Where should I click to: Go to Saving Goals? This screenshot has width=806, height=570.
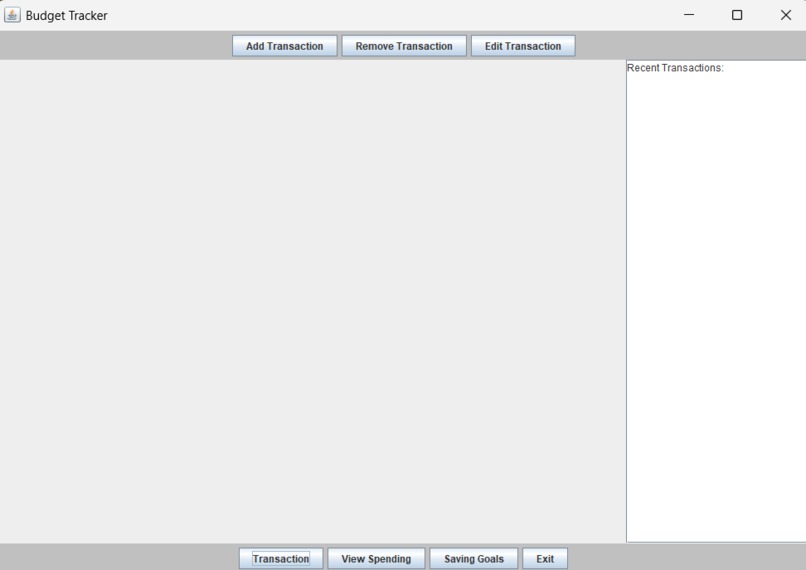(473, 559)
